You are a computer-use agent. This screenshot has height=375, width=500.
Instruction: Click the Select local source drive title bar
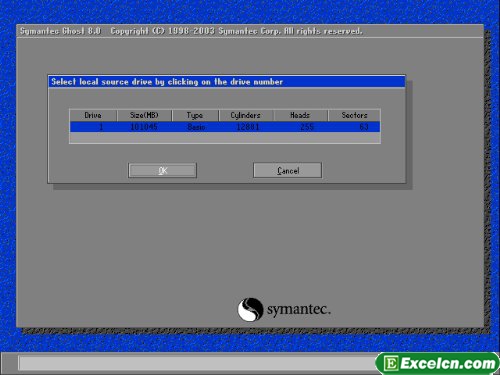click(x=227, y=82)
